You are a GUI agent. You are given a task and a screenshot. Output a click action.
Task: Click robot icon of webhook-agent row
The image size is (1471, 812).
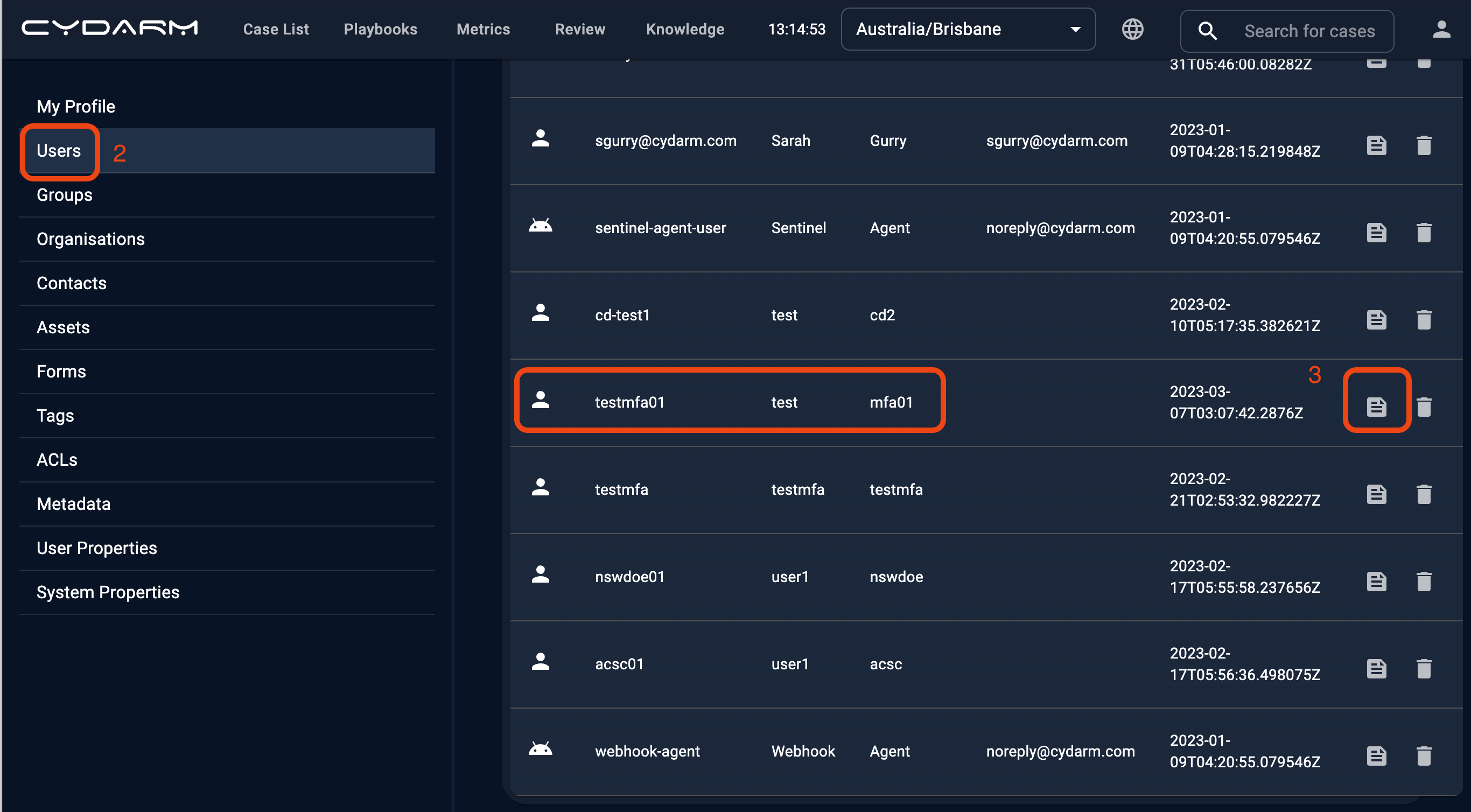click(540, 748)
